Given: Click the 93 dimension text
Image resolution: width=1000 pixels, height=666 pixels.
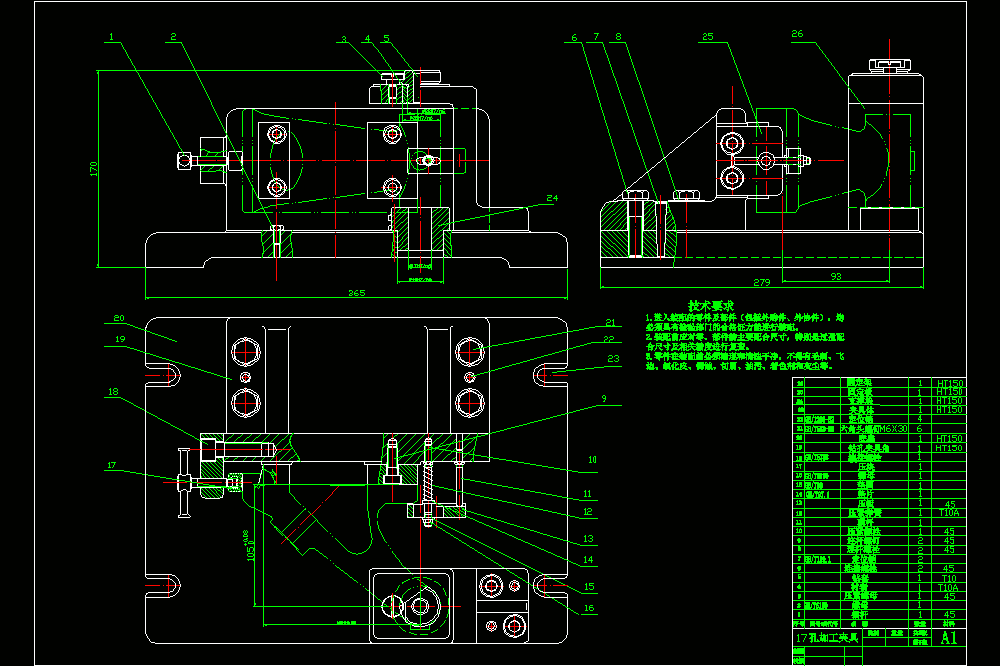Looking at the screenshot, I should tap(835, 276).
